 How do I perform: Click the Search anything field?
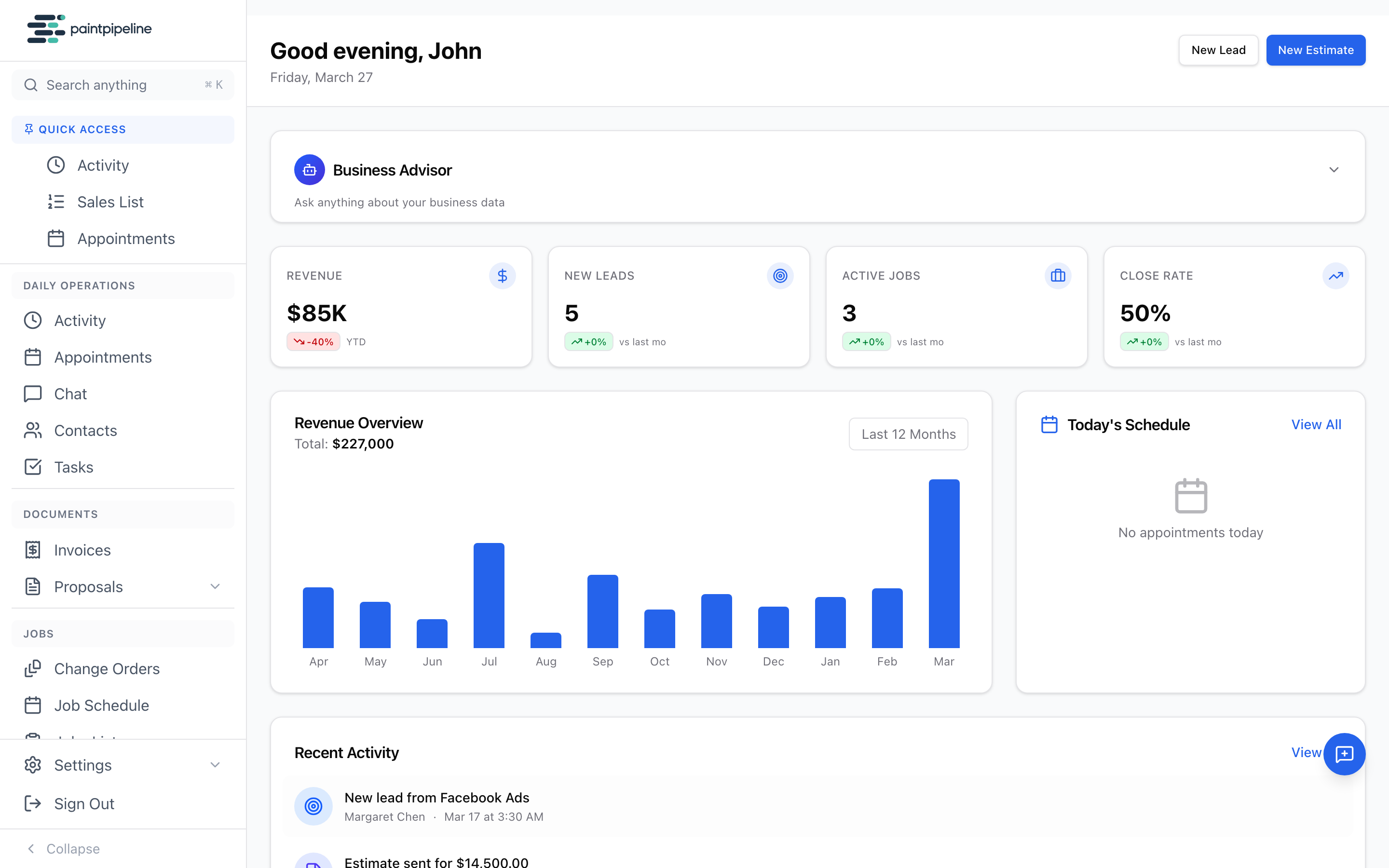click(x=122, y=84)
